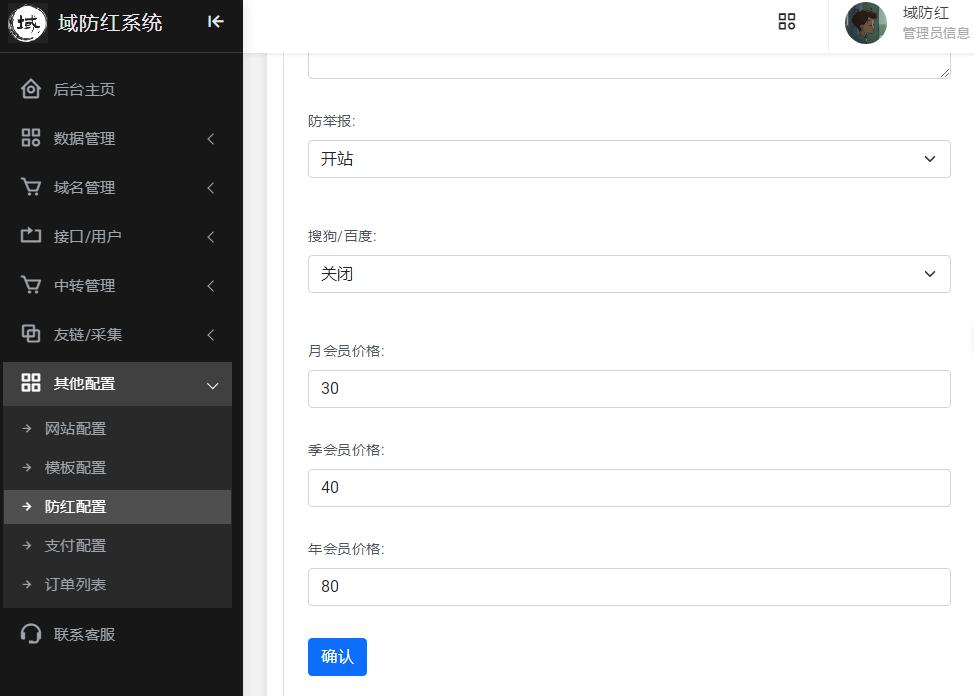Click the headset icon beside 联系客服
This screenshot has width=974, height=696.
pos(31,634)
